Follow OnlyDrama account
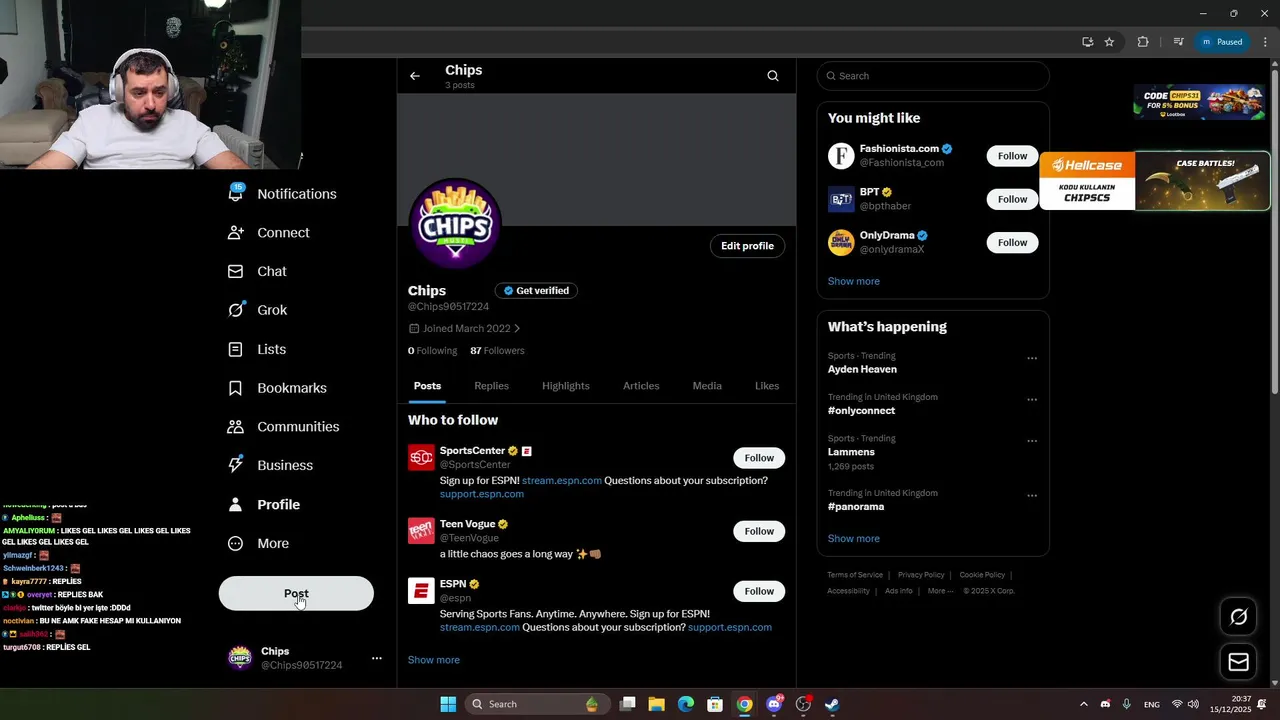Viewport: 1280px width, 720px height. 1012,242
